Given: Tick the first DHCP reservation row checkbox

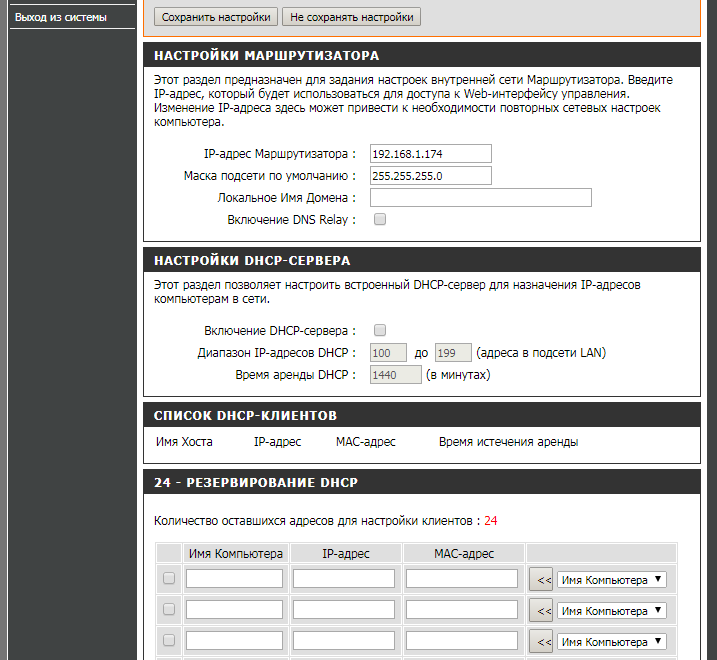Looking at the screenshot, I should click(169, 578).
